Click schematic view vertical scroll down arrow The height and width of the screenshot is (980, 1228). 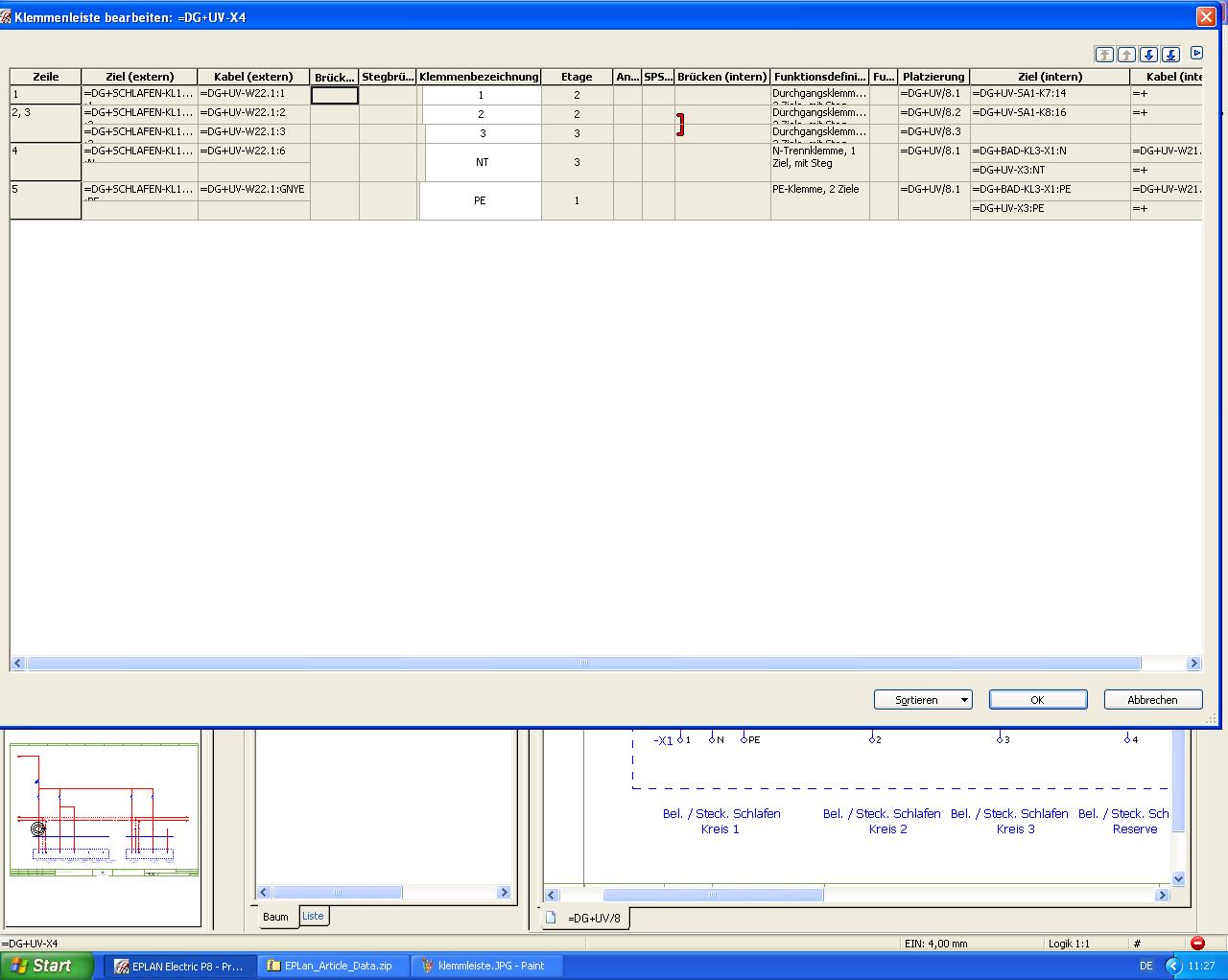coord(1178,878)
